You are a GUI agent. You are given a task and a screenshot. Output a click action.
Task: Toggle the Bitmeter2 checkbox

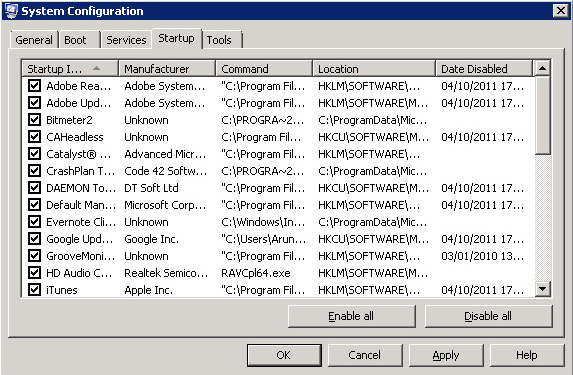click(x=34, y=120)
